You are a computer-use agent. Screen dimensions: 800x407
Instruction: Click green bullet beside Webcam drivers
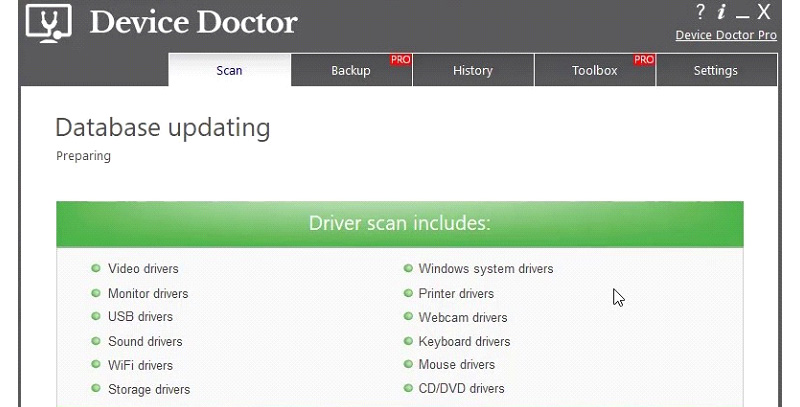coord(408,316)
